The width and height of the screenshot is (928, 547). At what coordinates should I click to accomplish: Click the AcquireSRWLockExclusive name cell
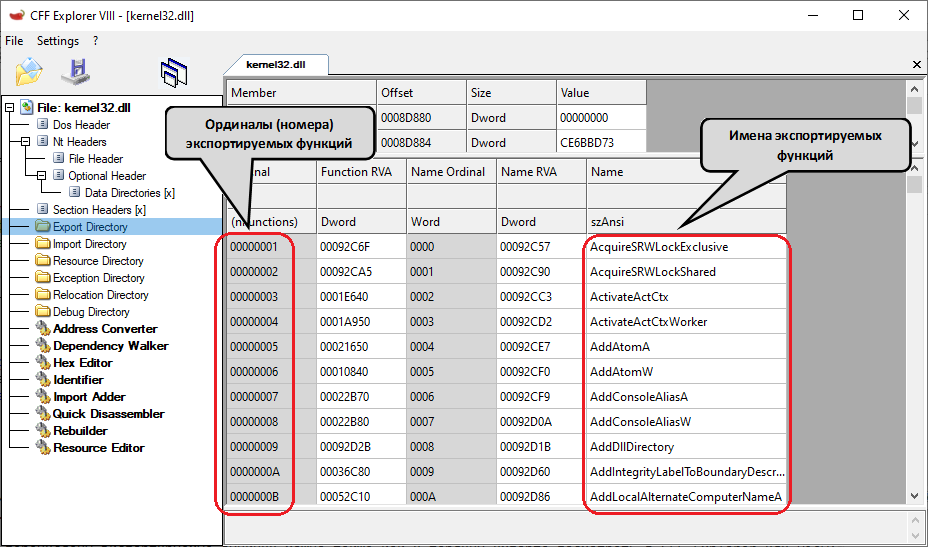coord(687,247)
